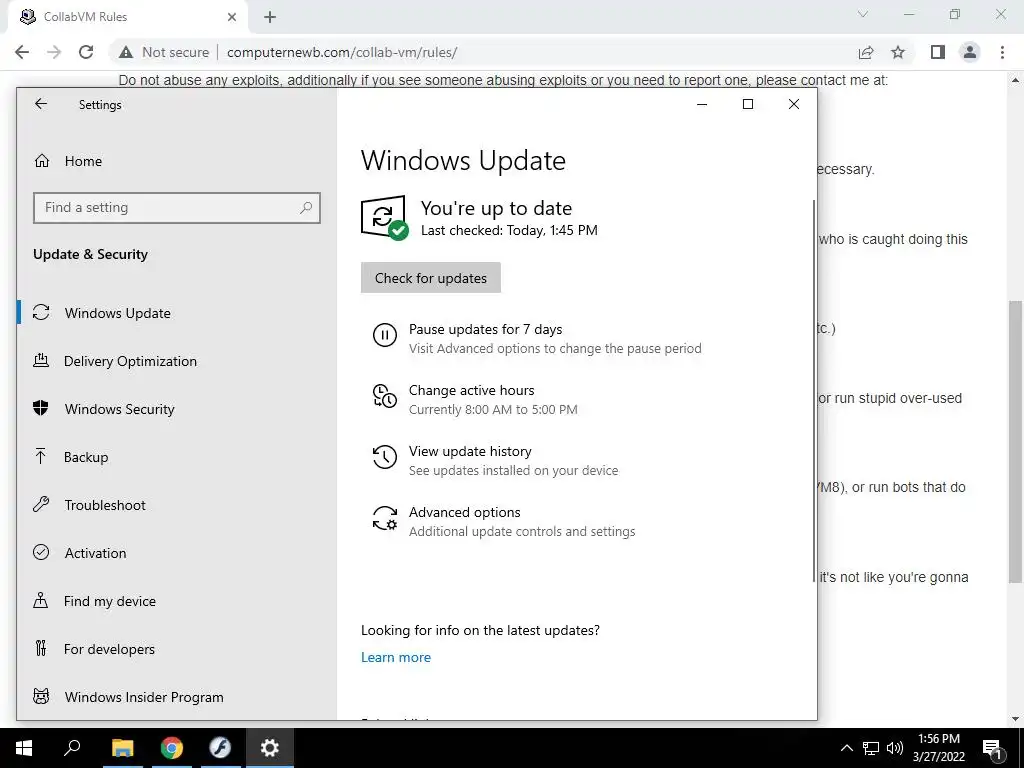Click the Not secure warning icon
Viewport: 1024px width, 768px height.
pyautogui.click(x=126, y=52)
